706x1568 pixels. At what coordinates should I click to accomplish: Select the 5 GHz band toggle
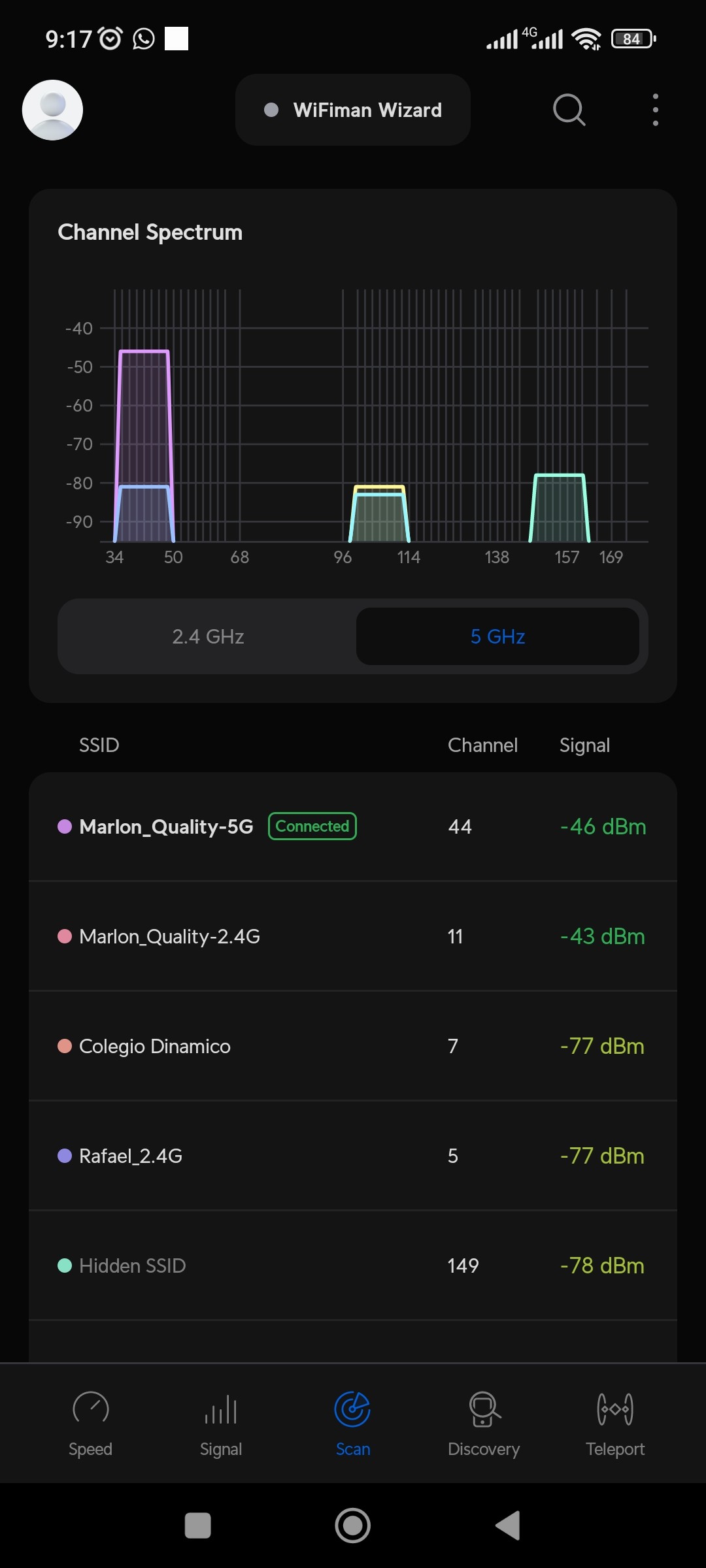pyautogui.click(x=497, y=636)
